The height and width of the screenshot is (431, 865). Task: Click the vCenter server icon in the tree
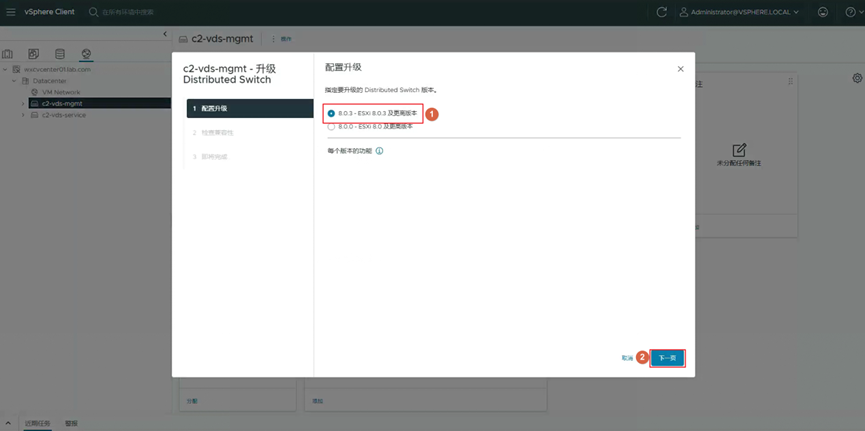17,70
